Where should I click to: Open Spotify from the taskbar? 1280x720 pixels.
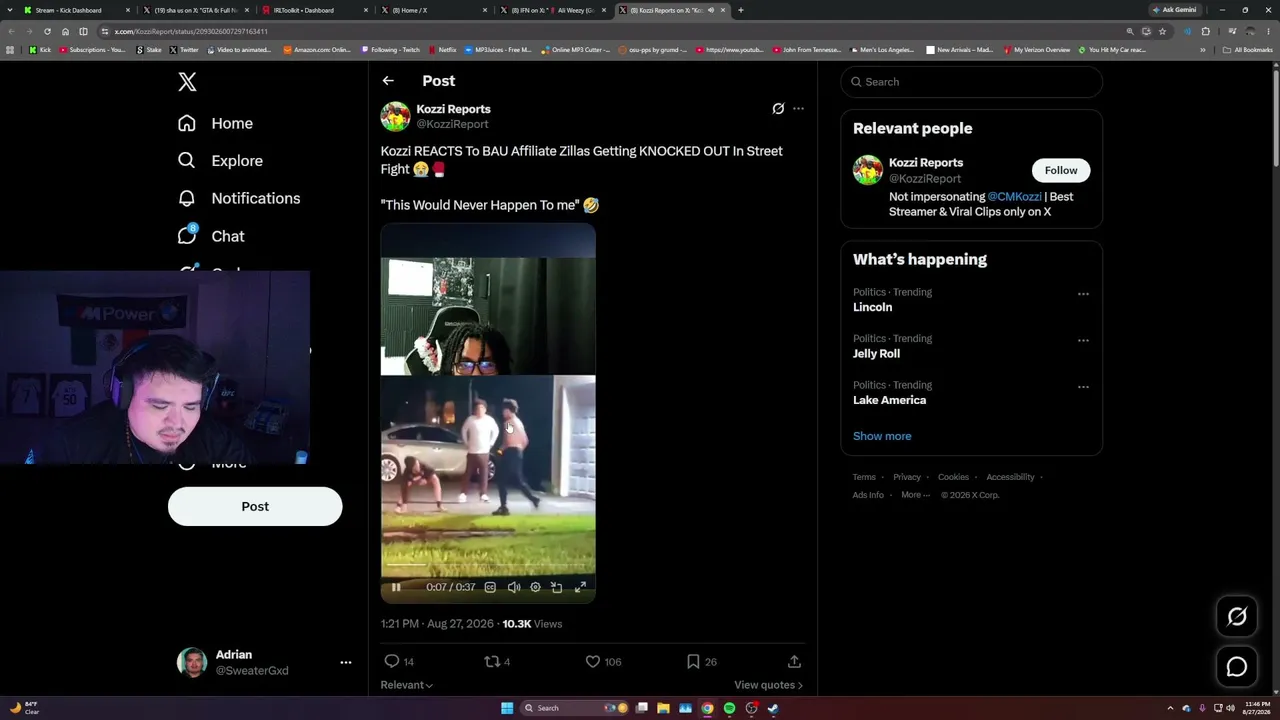click(729, 708)
